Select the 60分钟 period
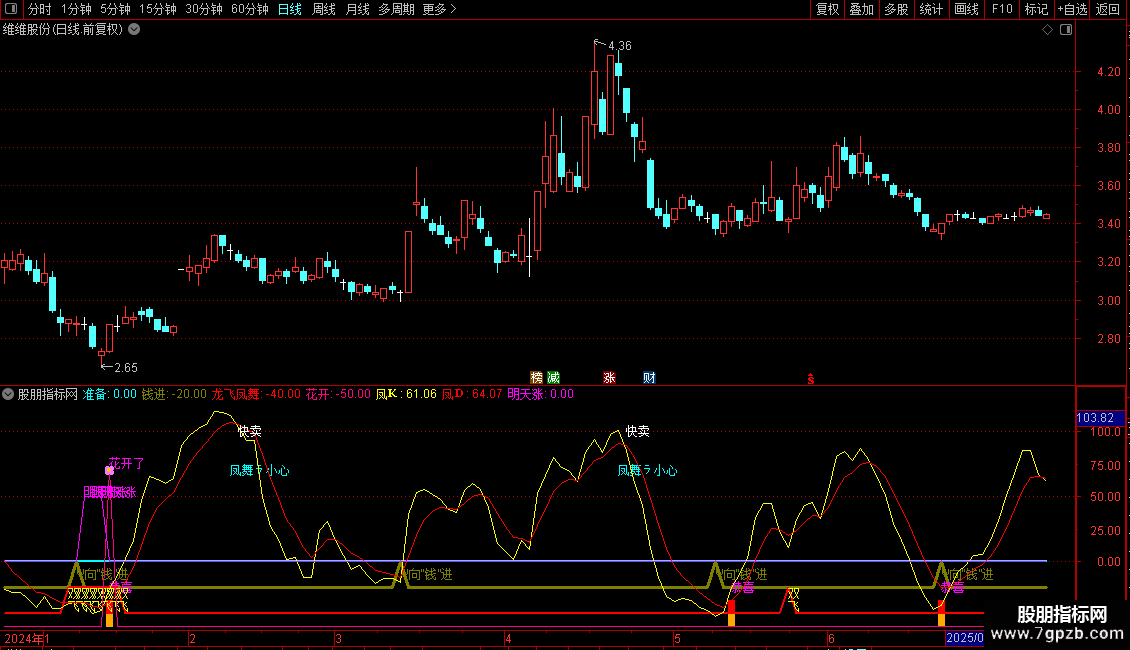This screenshot has width=1130, height=650. (x=249, y=9)
